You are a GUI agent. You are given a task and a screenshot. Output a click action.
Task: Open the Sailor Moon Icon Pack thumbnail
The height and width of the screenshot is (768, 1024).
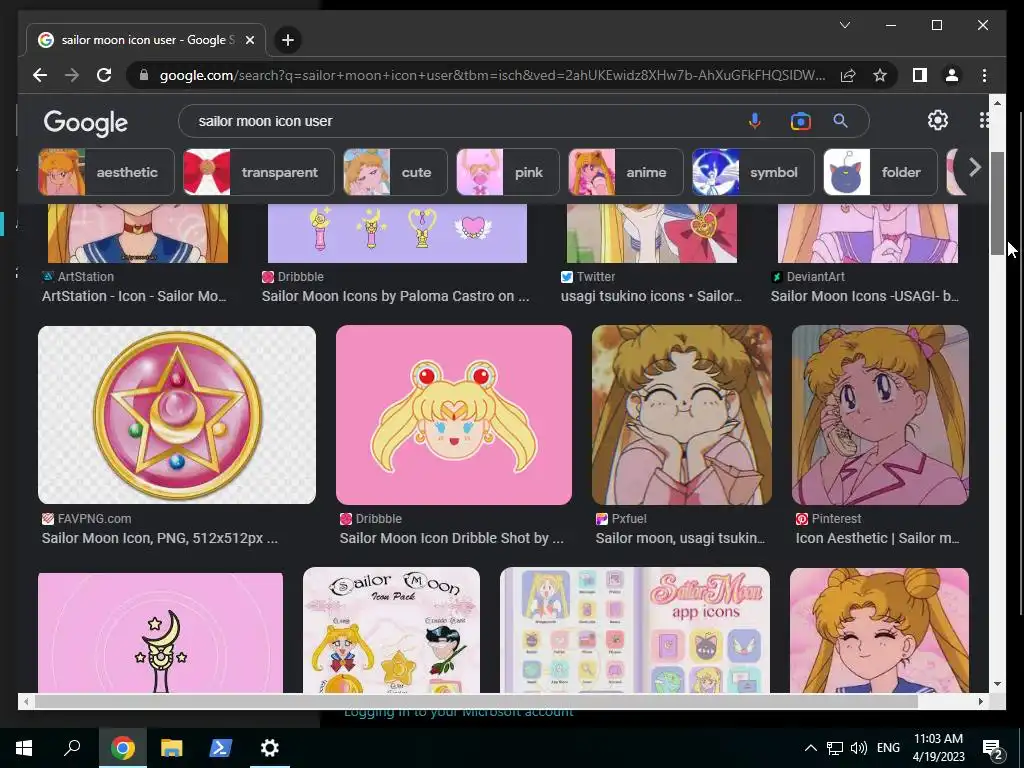[x=391, y=630]
